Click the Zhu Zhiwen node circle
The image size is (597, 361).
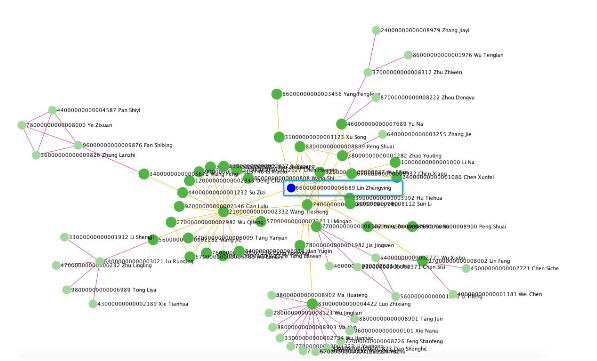click(x=368, y=72)
